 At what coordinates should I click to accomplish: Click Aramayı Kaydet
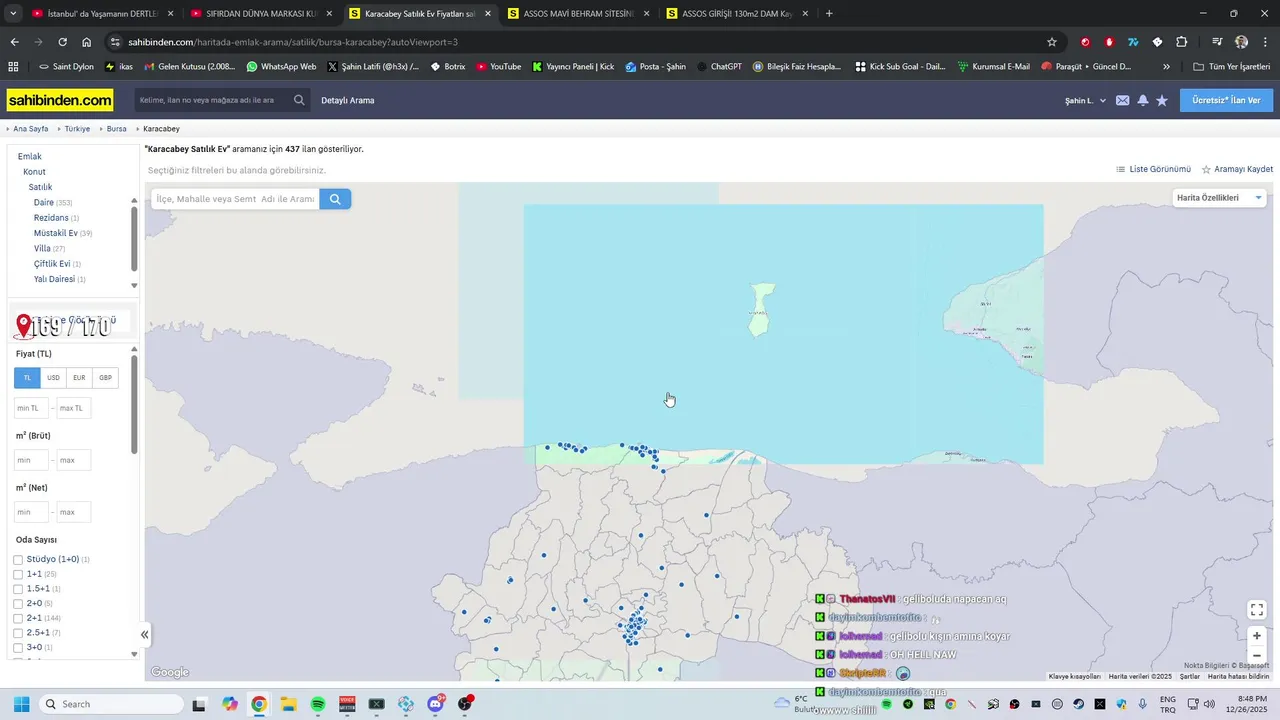point(1237,169)
